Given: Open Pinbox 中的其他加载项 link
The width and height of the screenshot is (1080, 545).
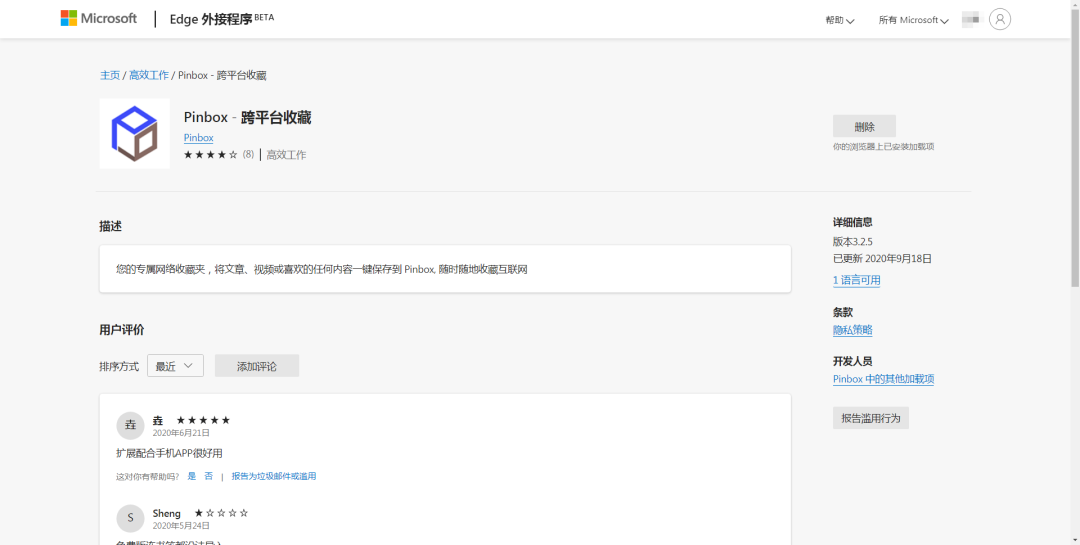Looking at the screenshot, I should coord(884,379).
